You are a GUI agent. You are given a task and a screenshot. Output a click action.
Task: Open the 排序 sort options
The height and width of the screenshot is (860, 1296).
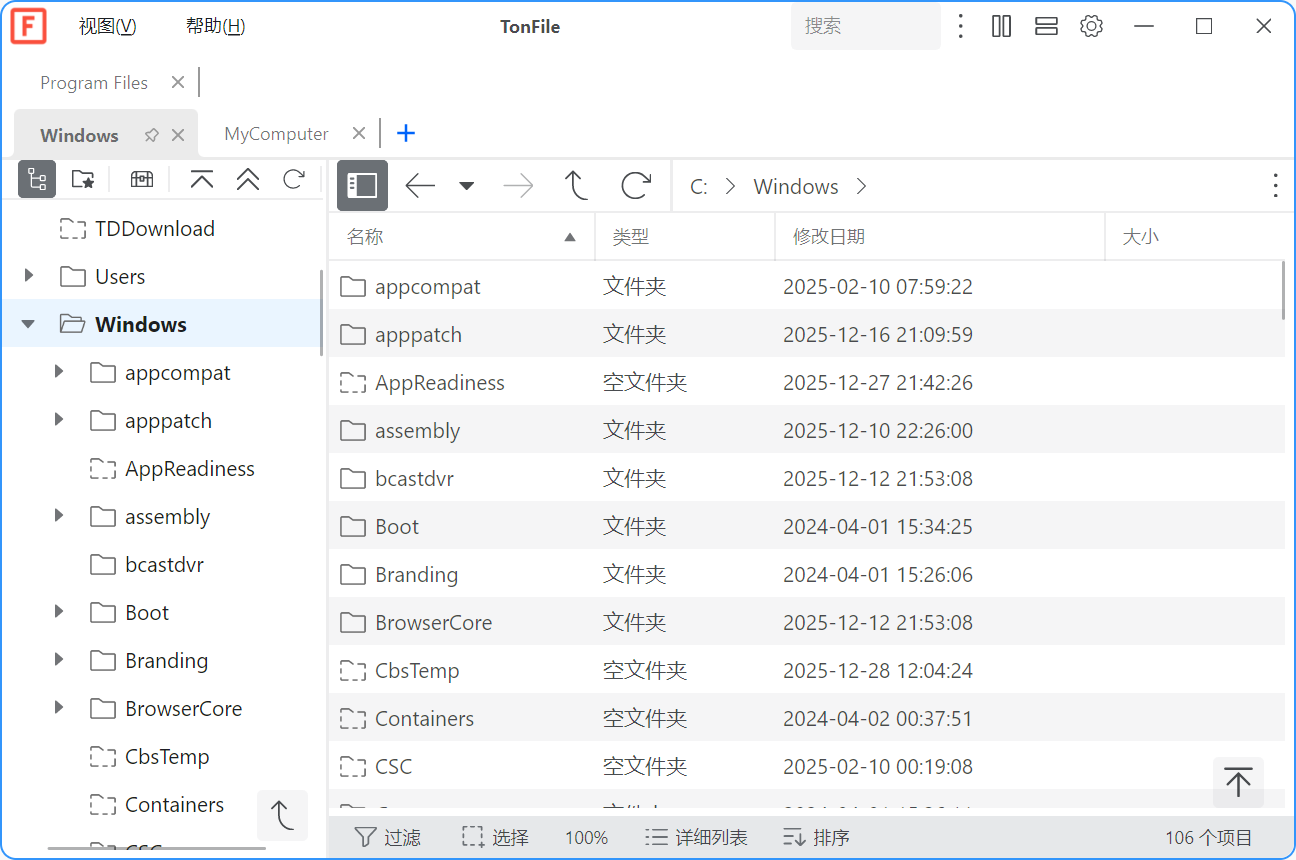pos(816,837)
